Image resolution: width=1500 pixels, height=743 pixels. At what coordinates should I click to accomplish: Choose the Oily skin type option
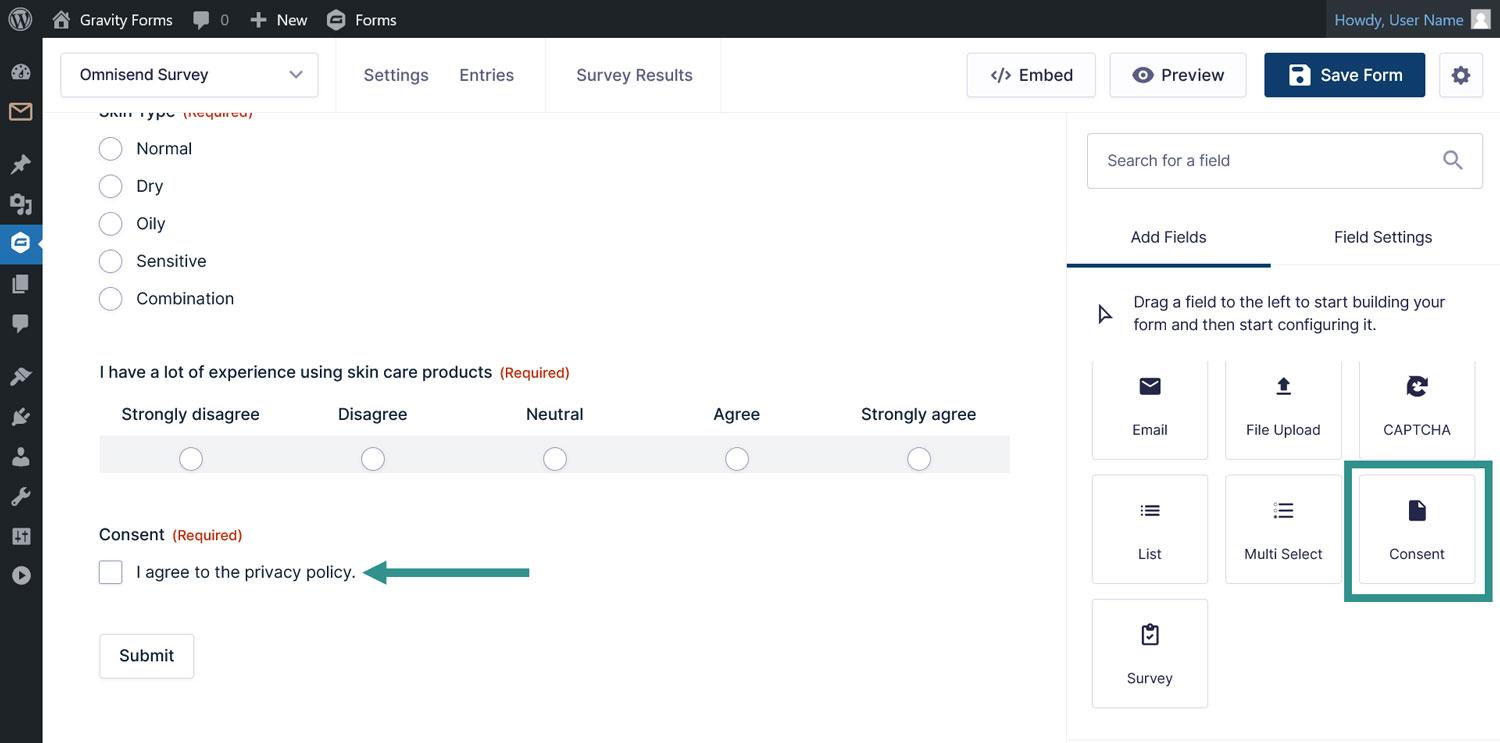(x=110, y=224)
